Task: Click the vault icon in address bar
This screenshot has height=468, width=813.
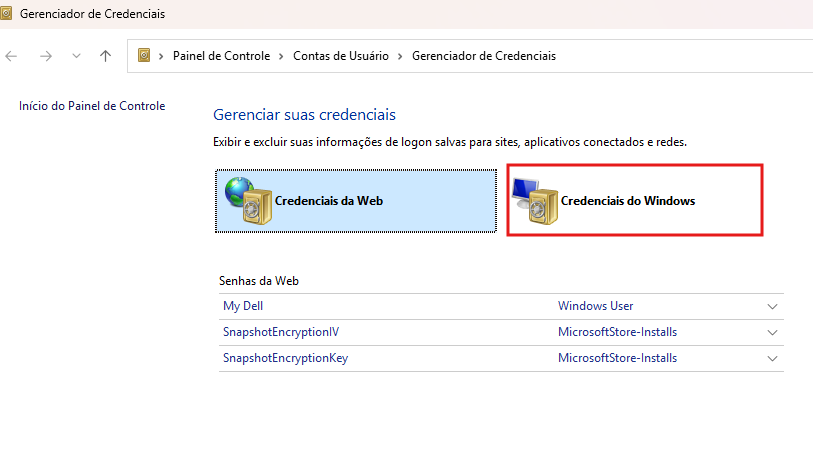Action: [144, 56]
